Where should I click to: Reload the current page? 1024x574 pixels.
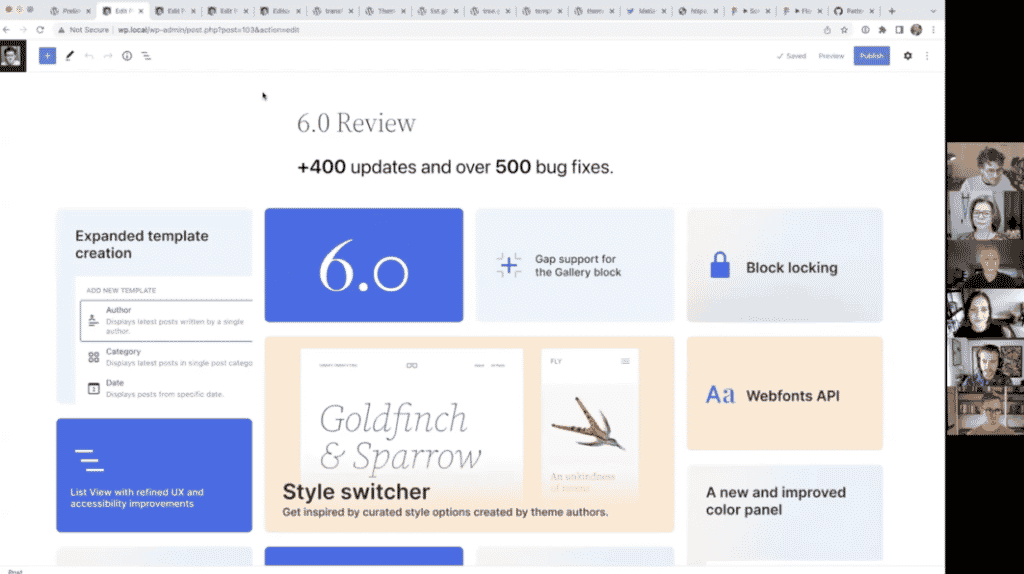point(40,30)
